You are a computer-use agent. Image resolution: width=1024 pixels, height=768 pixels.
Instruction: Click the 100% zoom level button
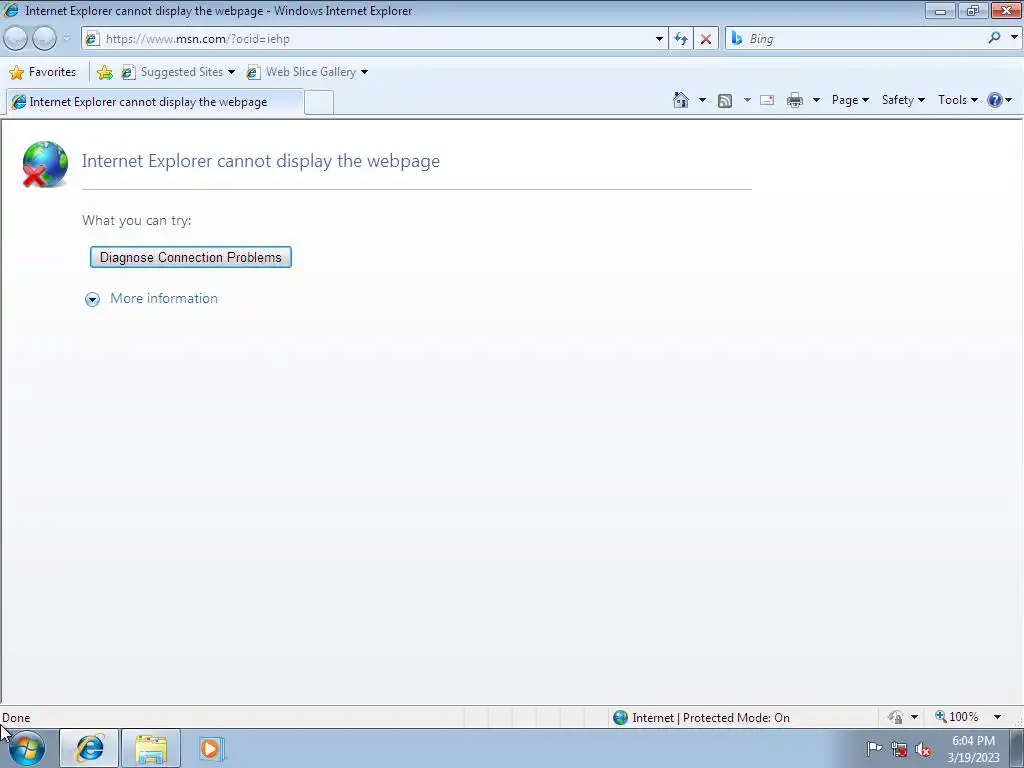[x=957, y=717]
